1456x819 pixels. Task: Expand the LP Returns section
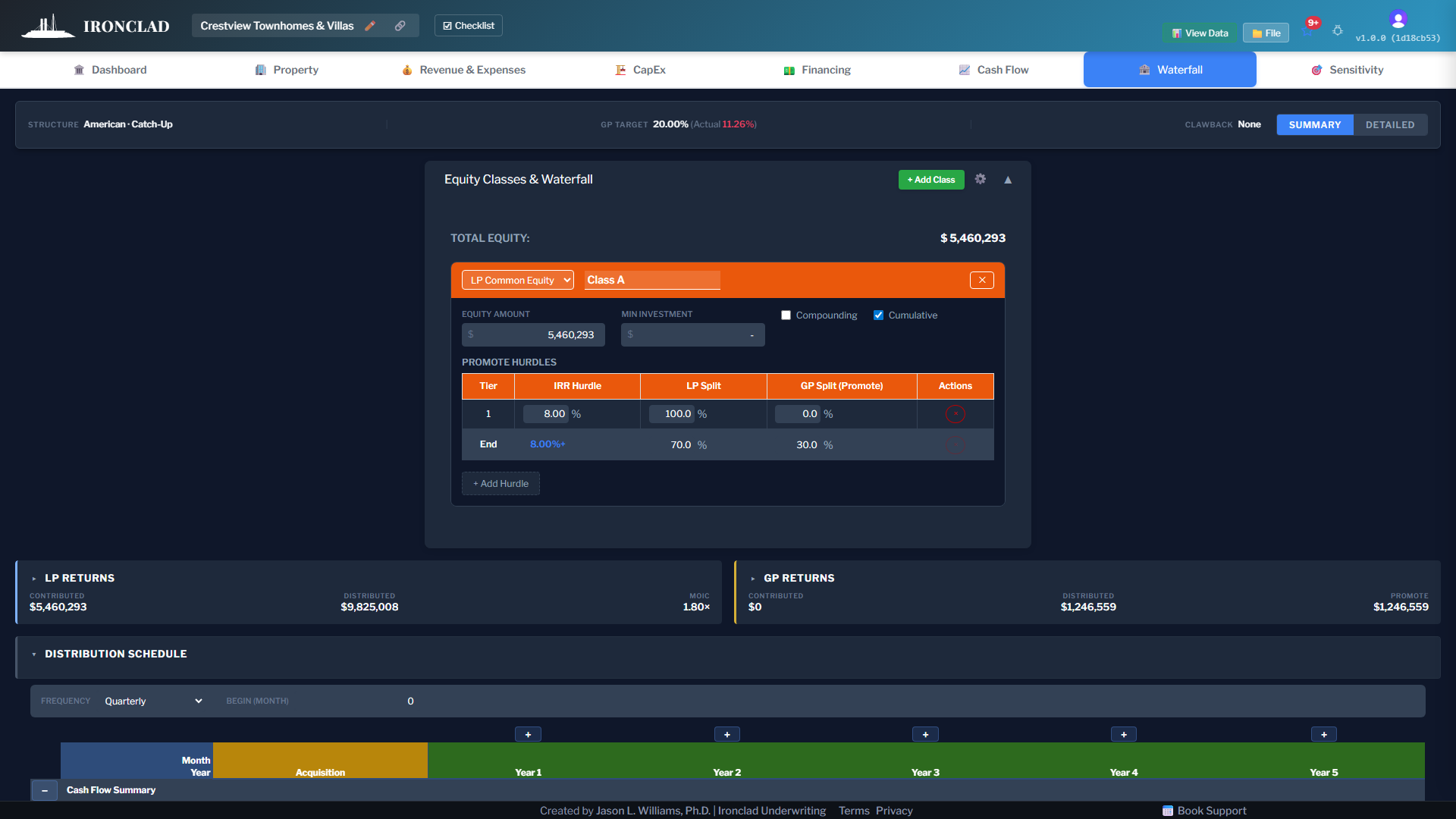tap(34, 579)
